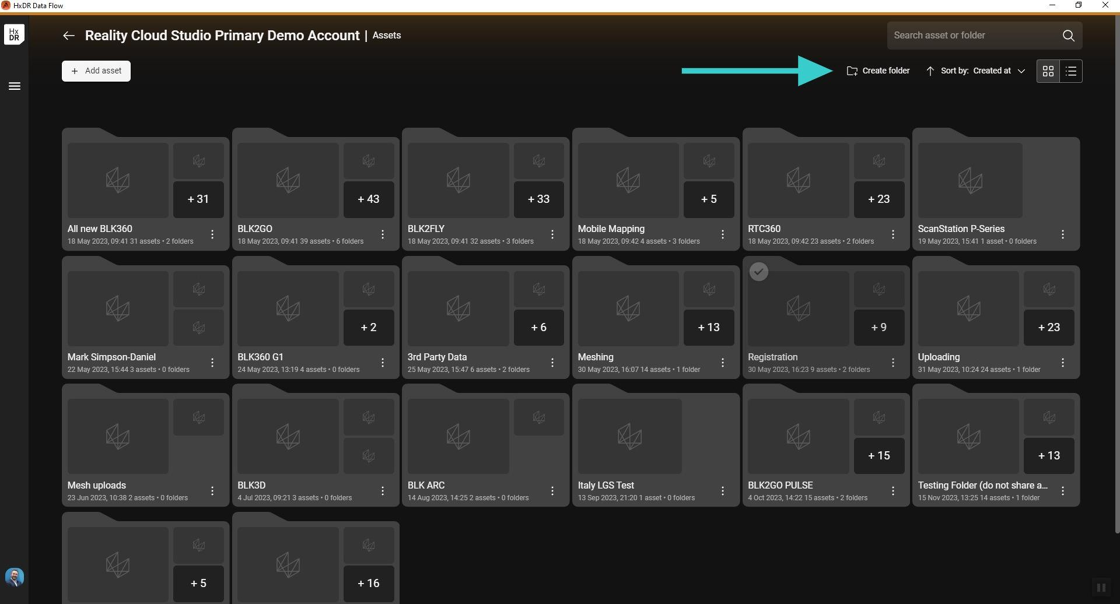Open three-dot menu for BLK ARC folder

pyautogui.click(x=553, y=490)
